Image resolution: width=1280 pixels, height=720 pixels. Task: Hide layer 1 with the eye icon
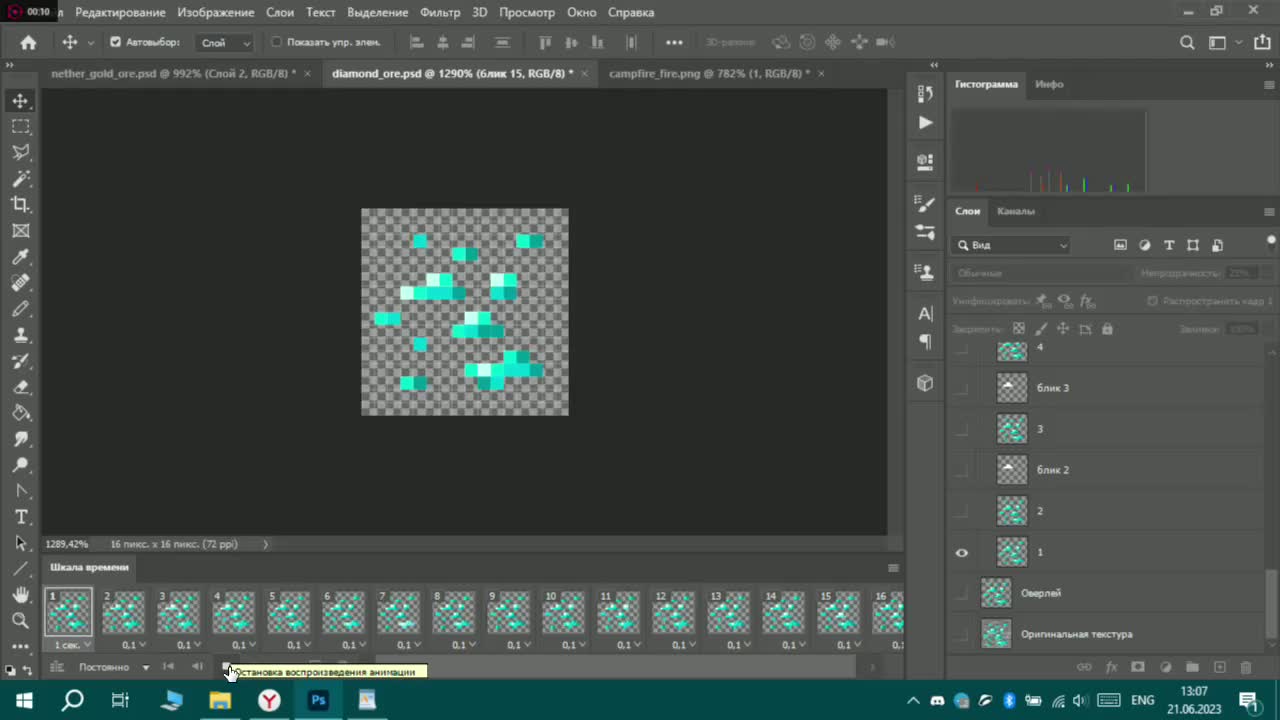pos(962,552)
